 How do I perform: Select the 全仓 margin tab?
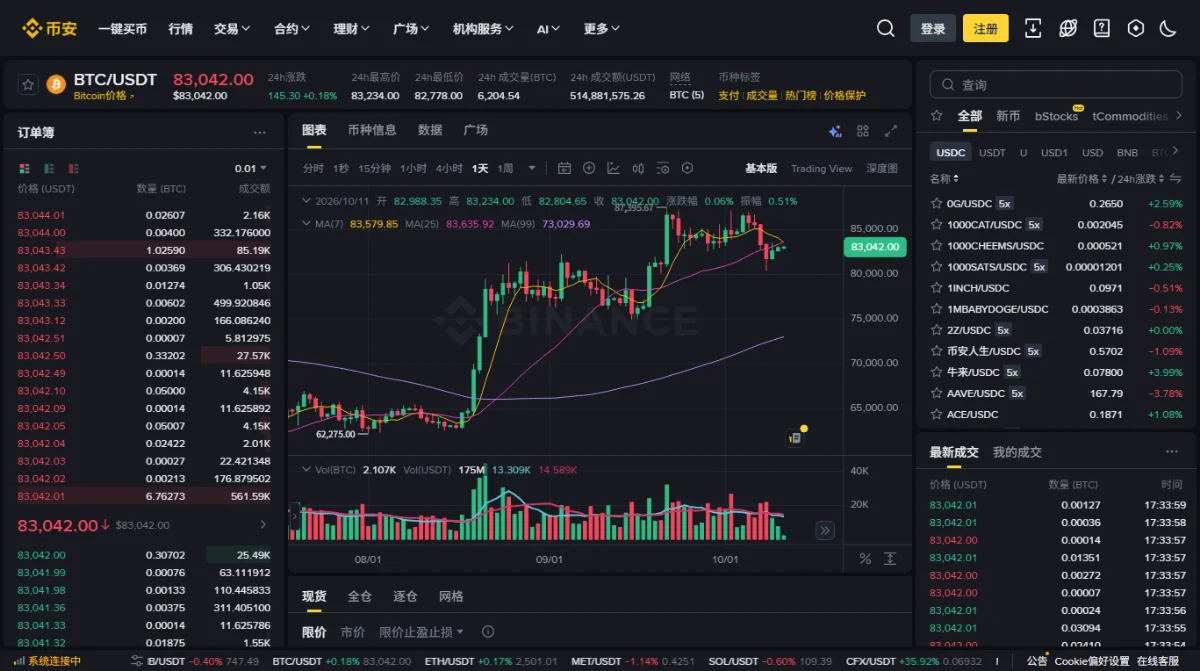coord(359,596)
